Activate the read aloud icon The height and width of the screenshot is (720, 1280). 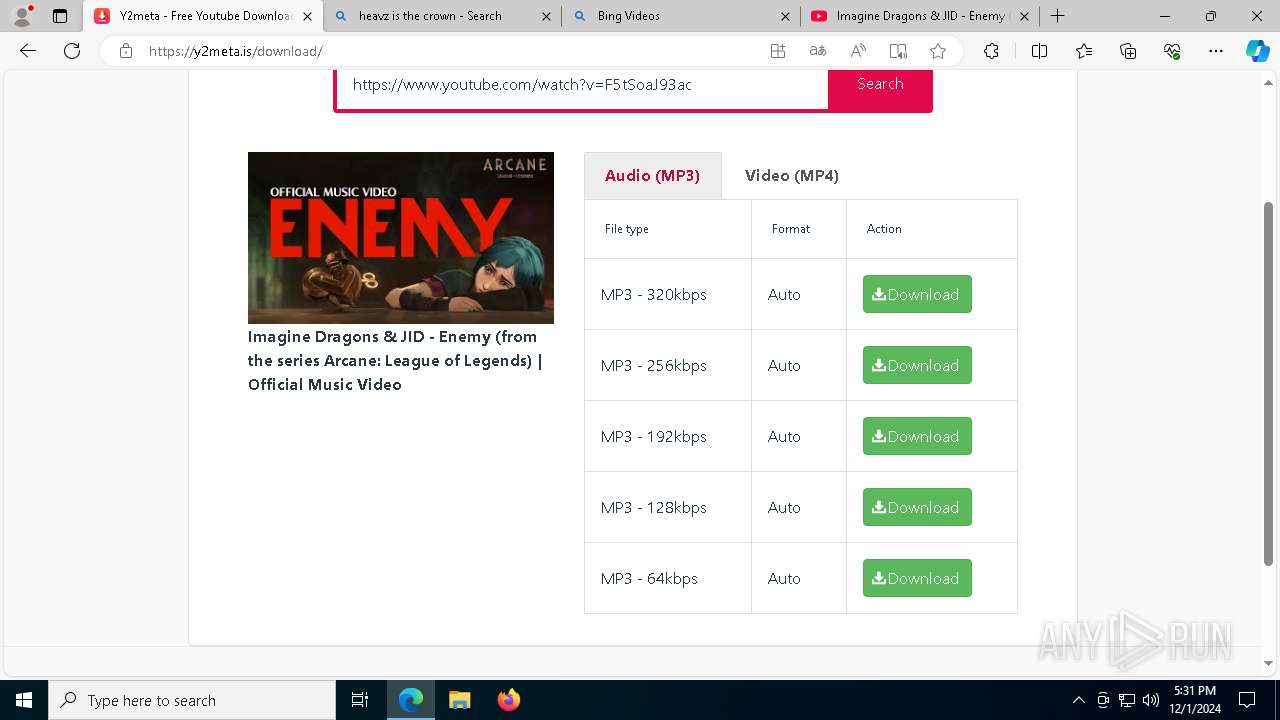[x=858, y=51]
